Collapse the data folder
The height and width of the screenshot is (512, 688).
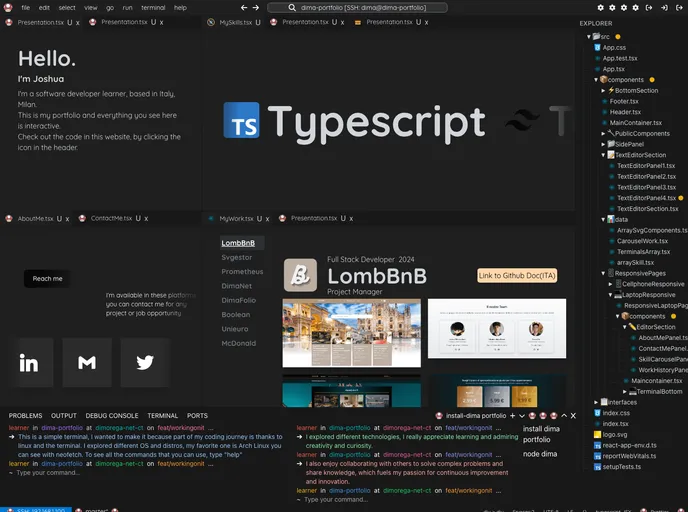tap(603, 219)
